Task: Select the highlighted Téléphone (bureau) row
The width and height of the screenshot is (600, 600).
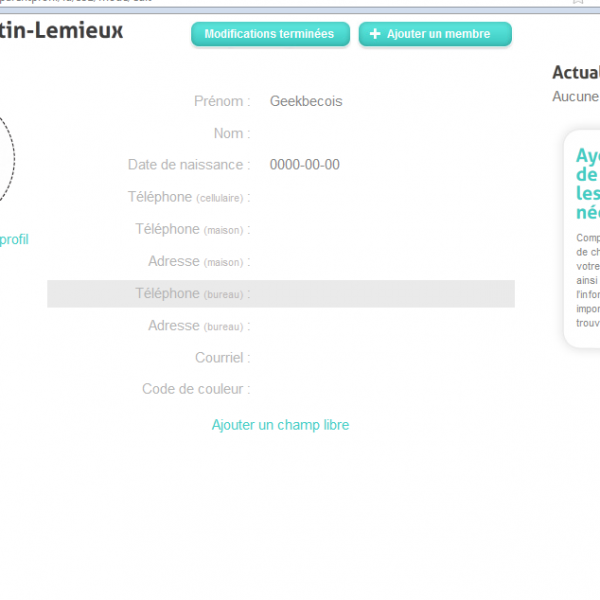Action: coord(280,293)
